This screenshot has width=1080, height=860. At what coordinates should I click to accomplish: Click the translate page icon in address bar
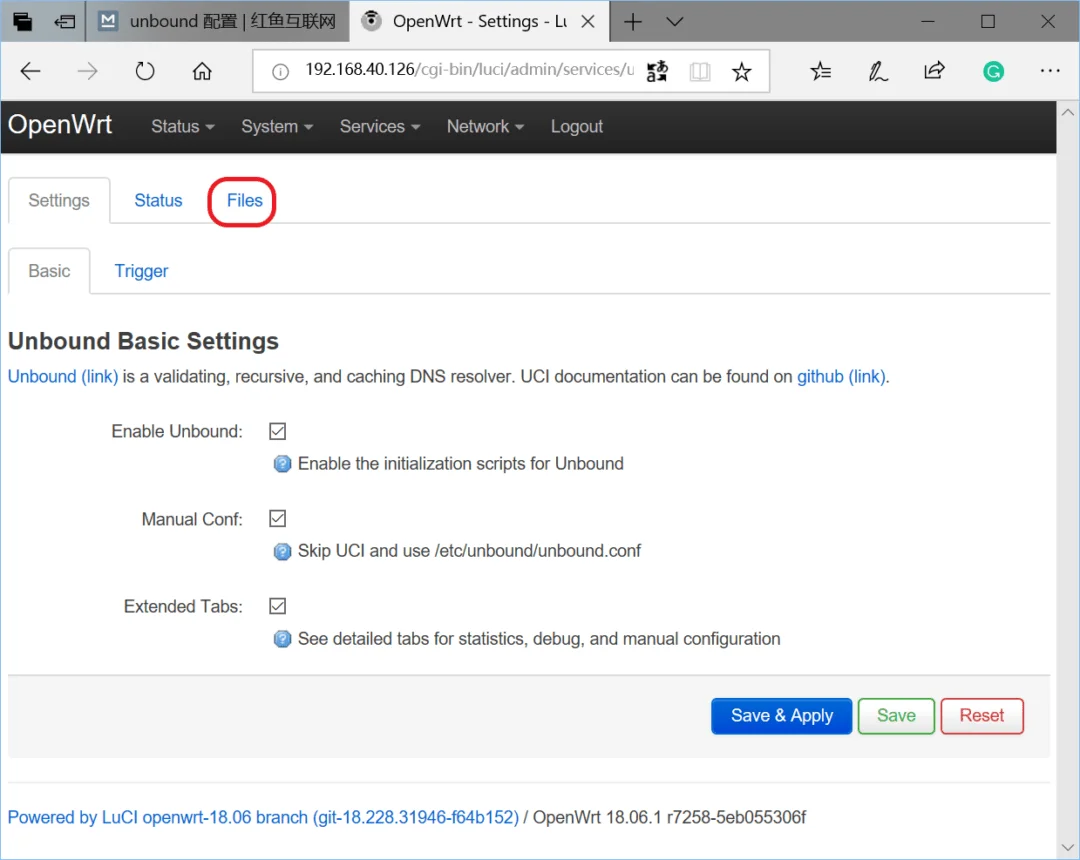point(657,71)
